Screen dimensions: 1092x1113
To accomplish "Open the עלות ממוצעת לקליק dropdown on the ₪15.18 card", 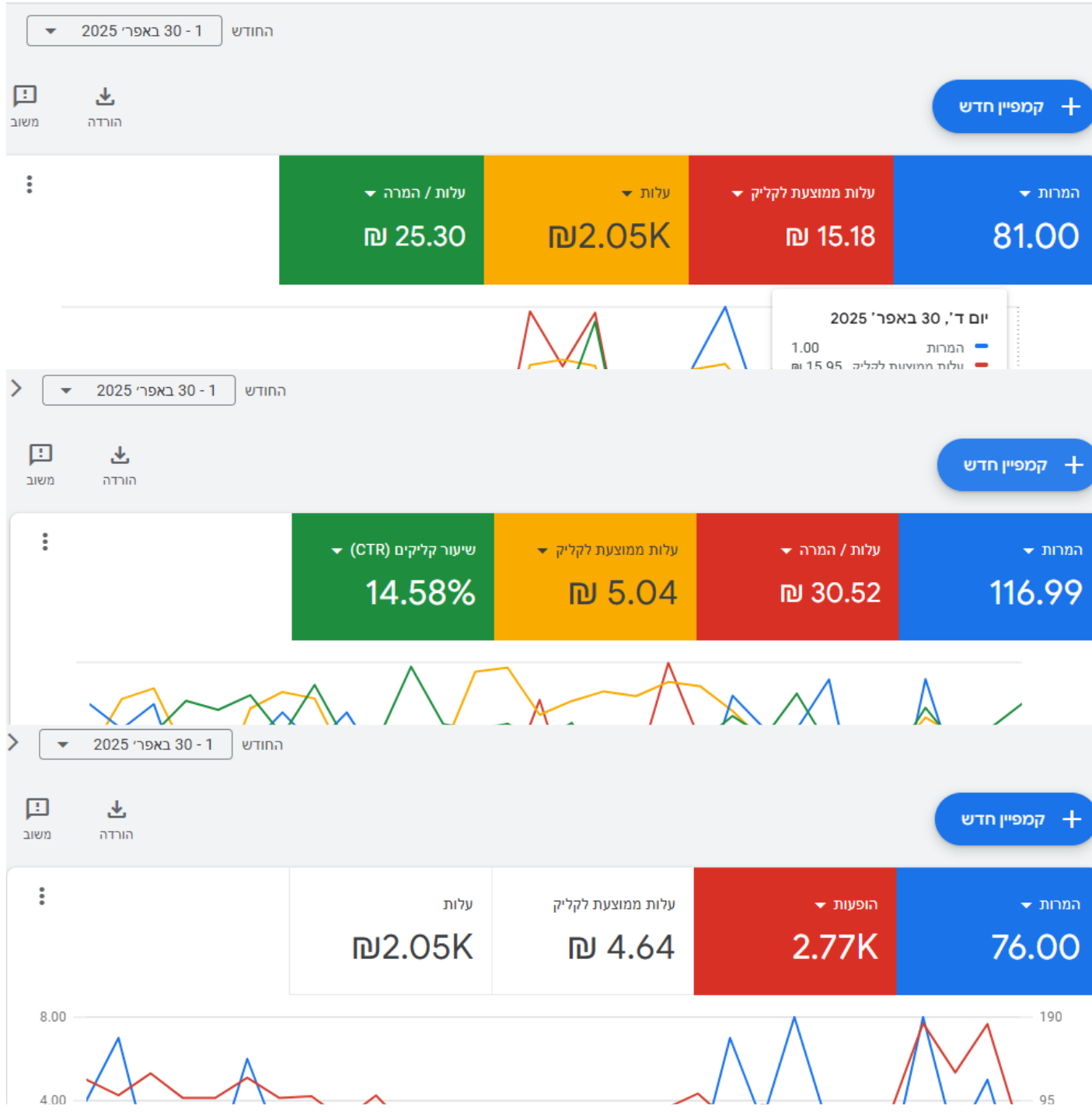I will [804, 193].
